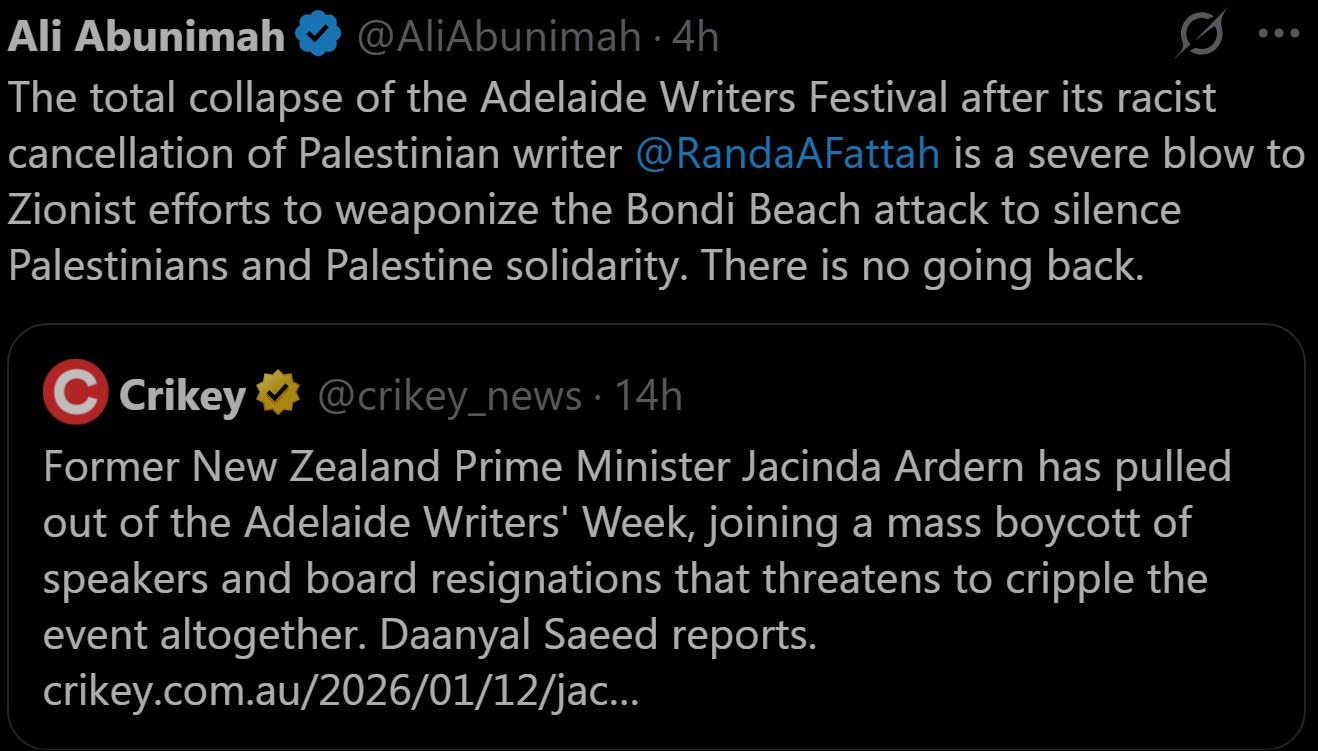
Task: Open the crikey.com.au article link
Action: coord(341,692)
